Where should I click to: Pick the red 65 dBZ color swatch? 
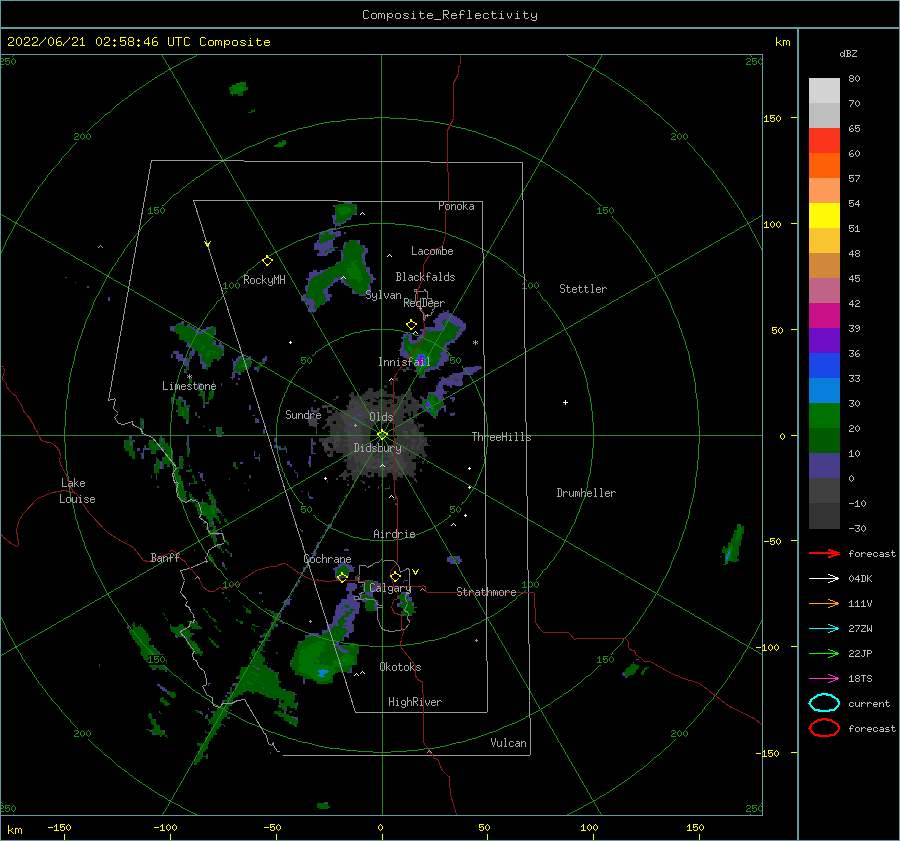click(x=824, y=141)
